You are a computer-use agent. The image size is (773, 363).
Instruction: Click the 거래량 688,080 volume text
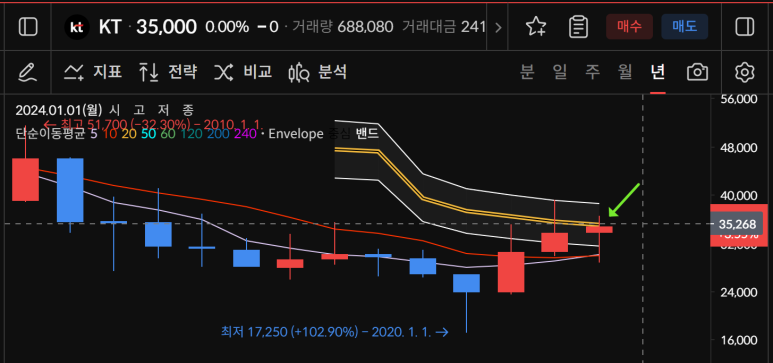click(343, 27)
